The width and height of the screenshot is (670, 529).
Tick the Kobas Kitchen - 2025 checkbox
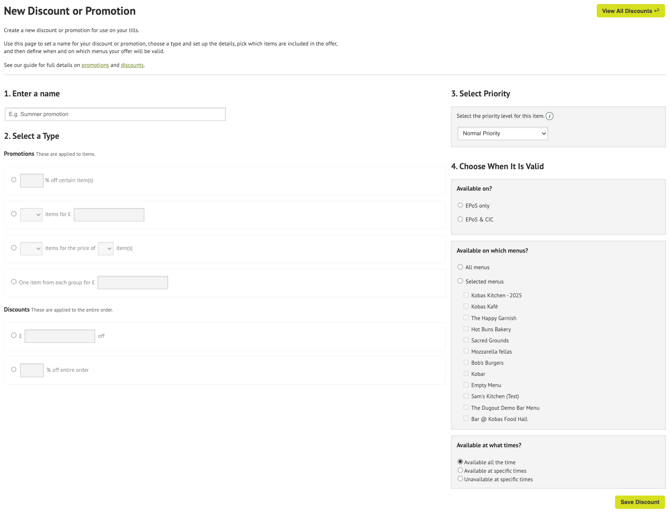click(466, 295)
